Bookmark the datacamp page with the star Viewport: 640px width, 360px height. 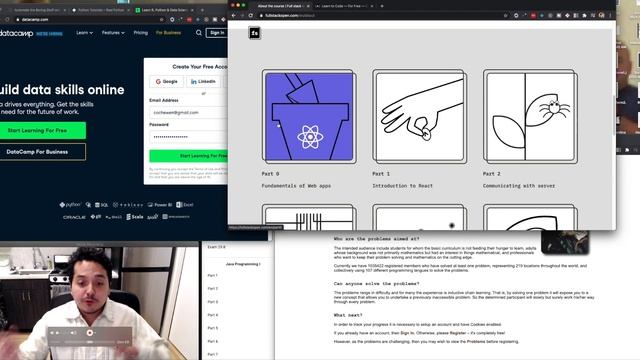(x=162, y=19)
